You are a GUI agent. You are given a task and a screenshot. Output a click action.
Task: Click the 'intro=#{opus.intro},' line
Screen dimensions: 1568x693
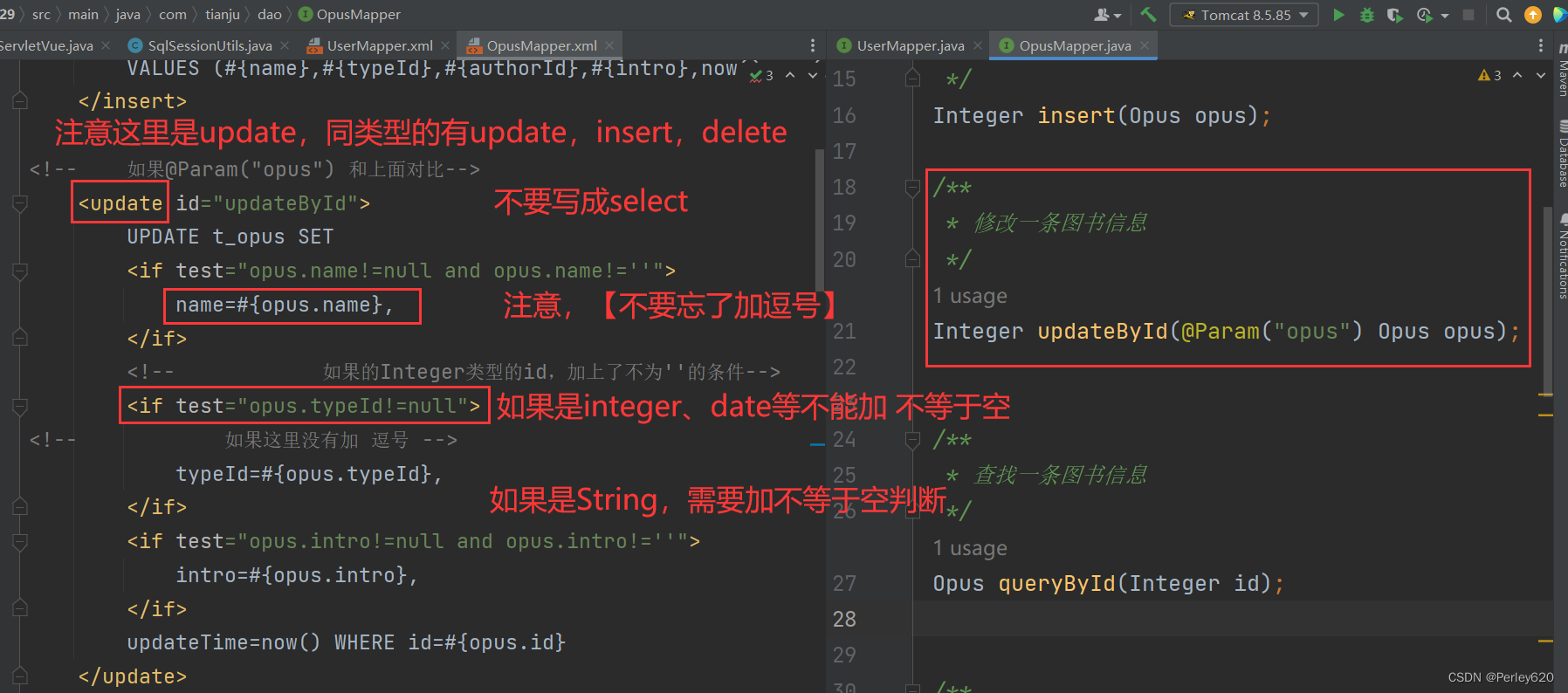[x=297, y=575]
